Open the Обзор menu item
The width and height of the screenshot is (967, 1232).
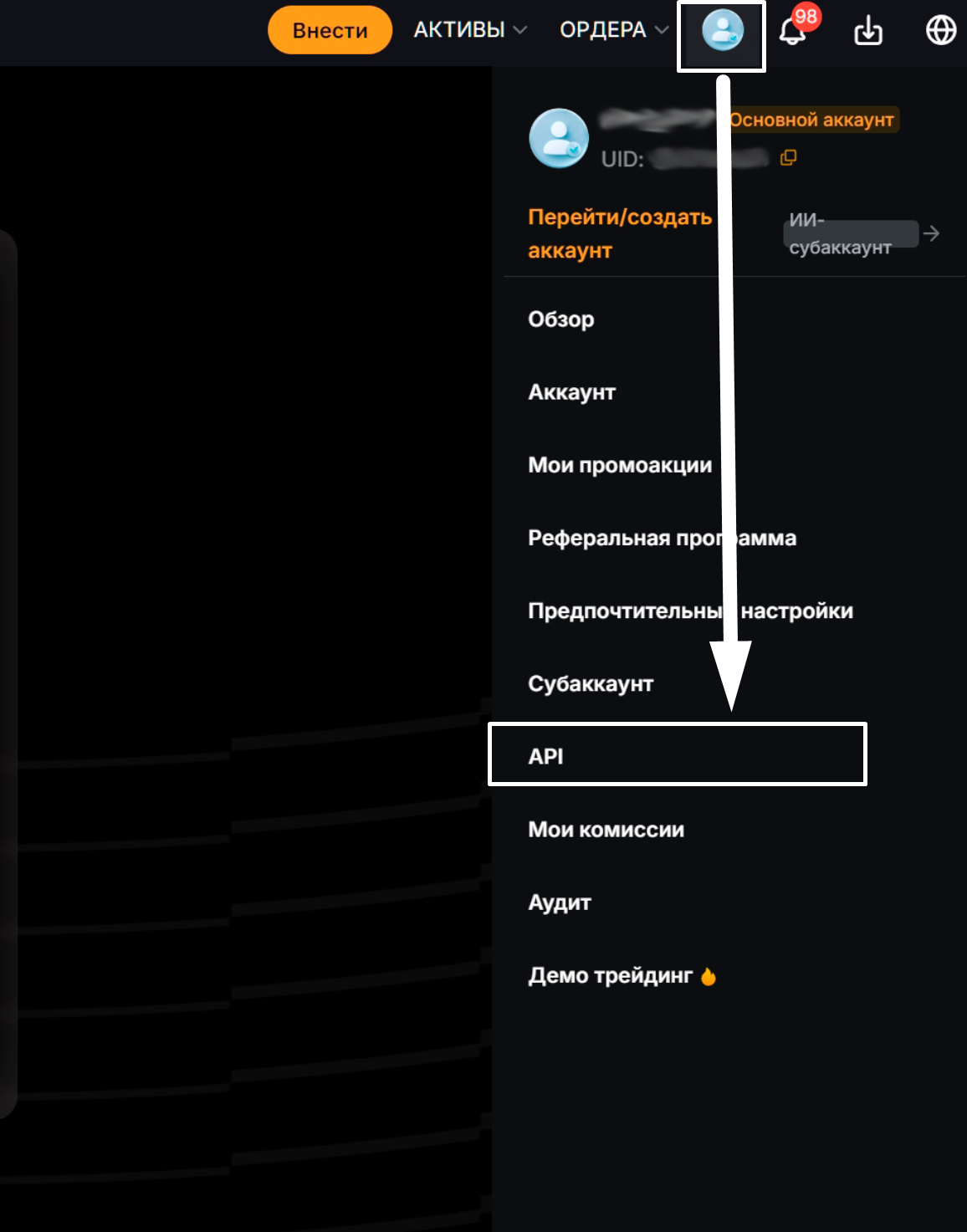pos(561,320)
